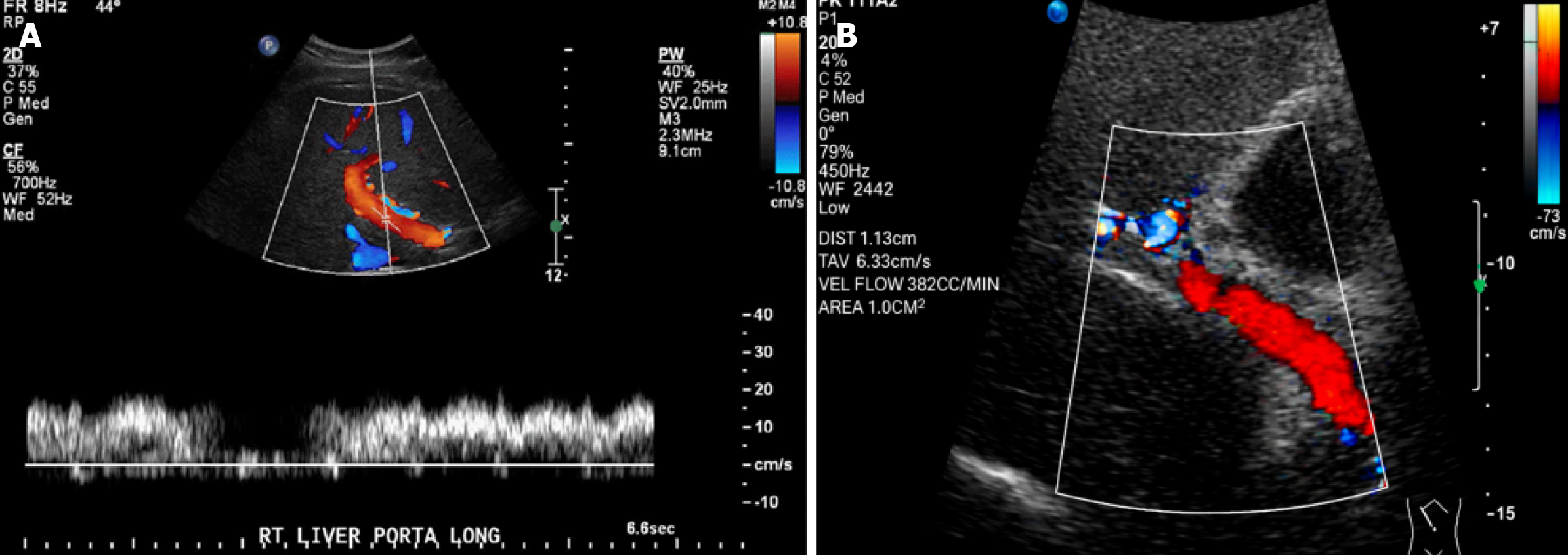
Task: Click the orange-blue color velocity bar in panel A
Action: 787,102
